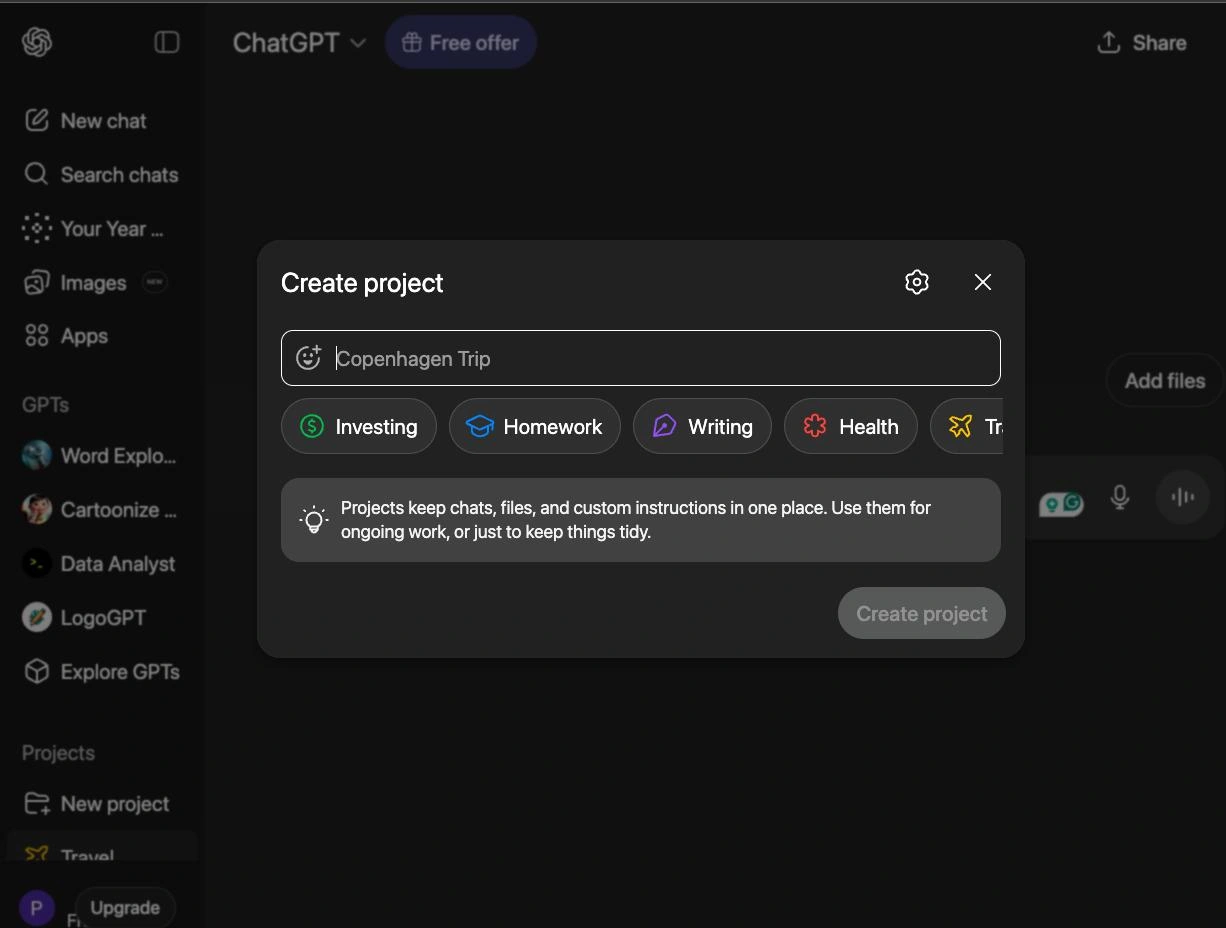Viewport: 1226px width, 928px height.
Task: Click the Share button
Action: pos(1141,43)
